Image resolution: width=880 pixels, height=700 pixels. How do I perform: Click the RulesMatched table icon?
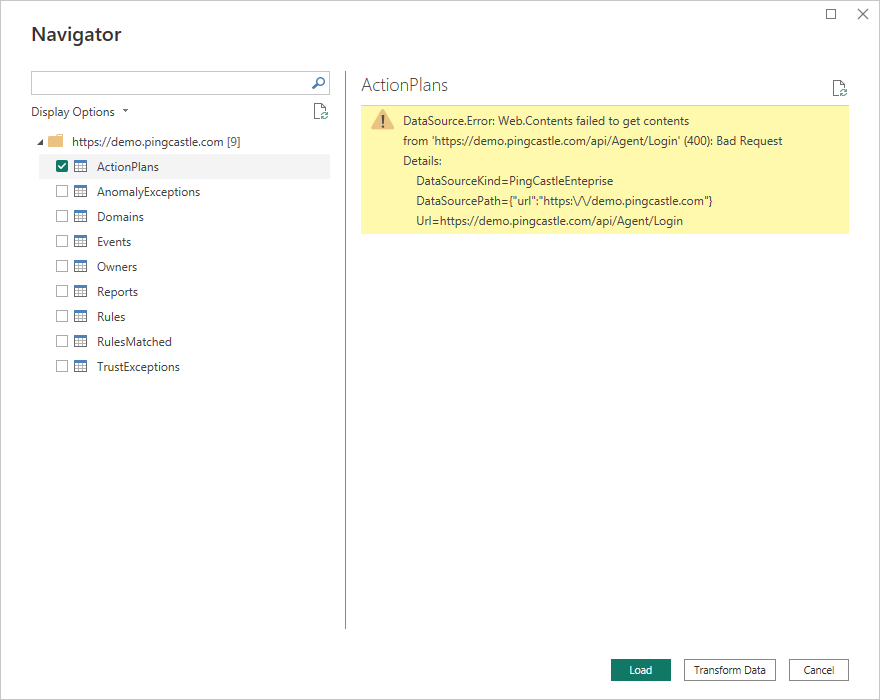click(x=81, y=341)
